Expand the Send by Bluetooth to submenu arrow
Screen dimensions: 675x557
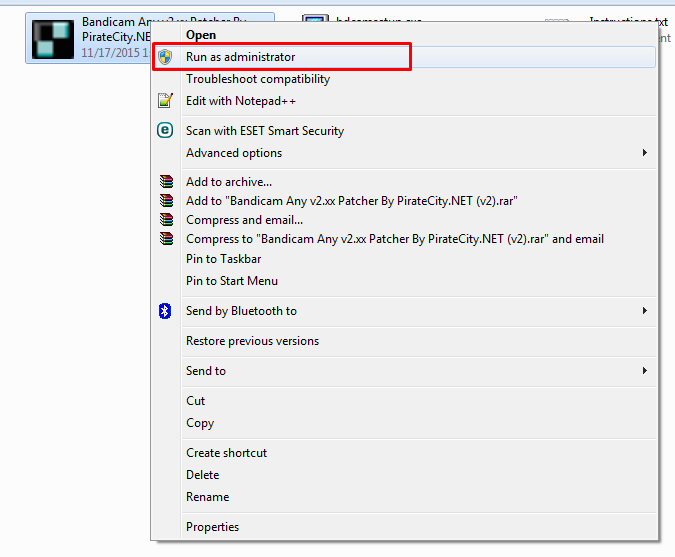645,311
